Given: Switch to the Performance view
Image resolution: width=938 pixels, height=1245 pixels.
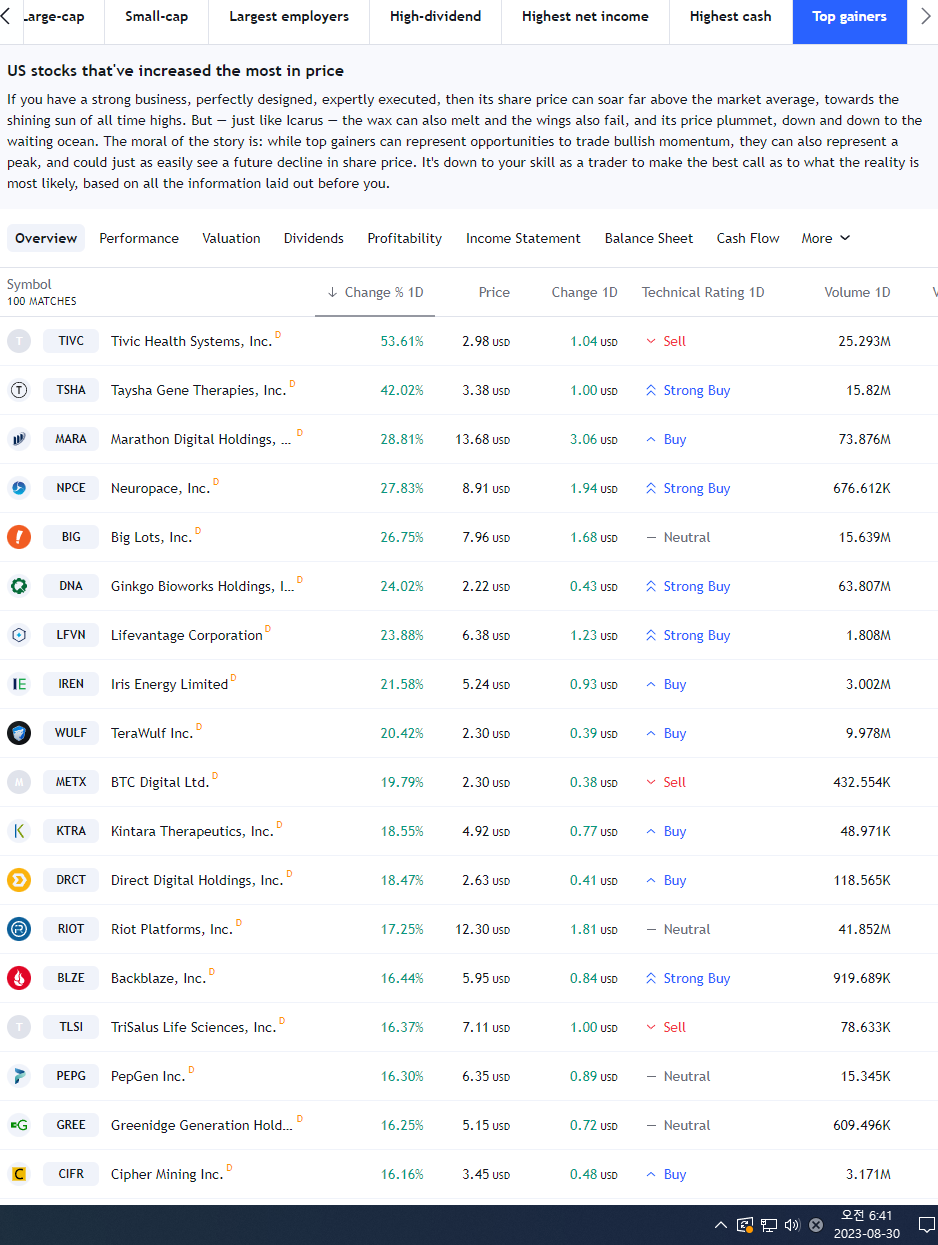Looking at the screenshot, I should [139, 238].
